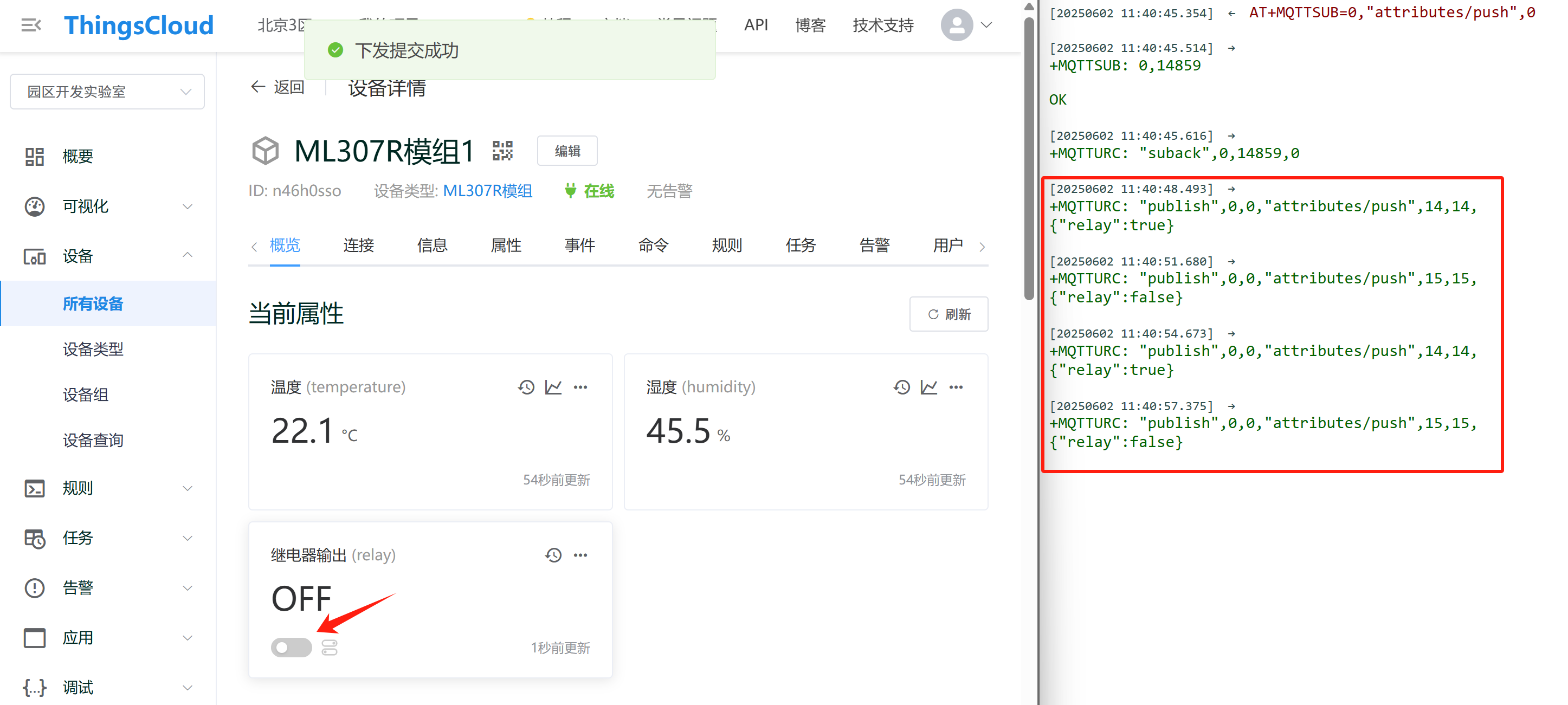Switch to the 事件 tab
This screenshot has width=1568, height=705.
(x=579, y=245)
